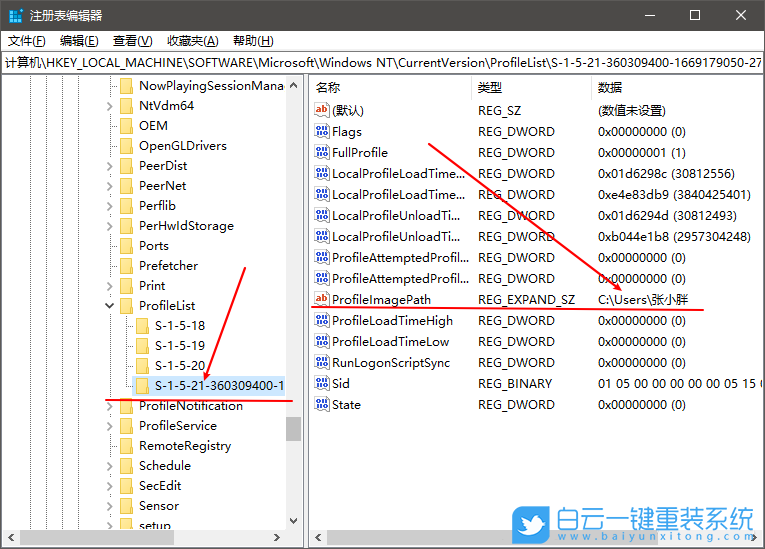Expand the PeerNet tree node
Screen dimensions: 765x549
(110, 186)
